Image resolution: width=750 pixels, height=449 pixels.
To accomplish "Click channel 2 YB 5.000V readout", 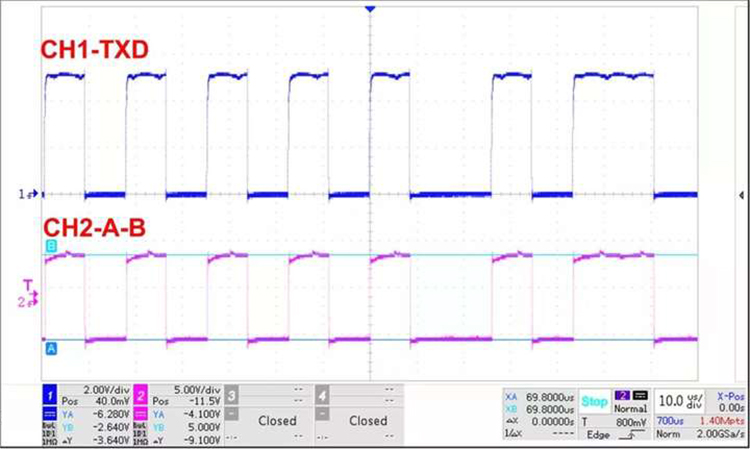I will [x=187, y=427].
